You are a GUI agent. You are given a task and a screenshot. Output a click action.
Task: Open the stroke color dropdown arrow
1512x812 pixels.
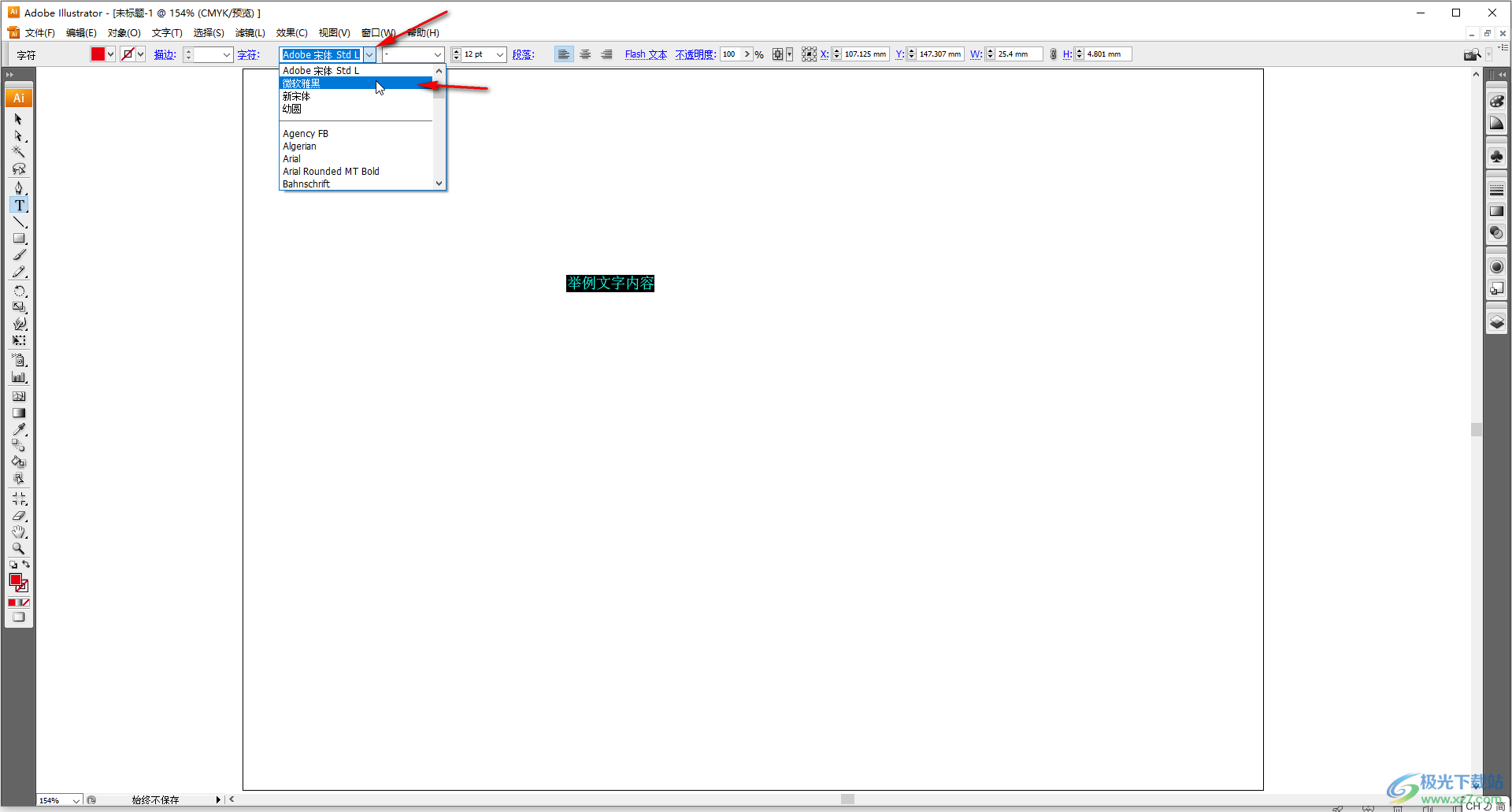[141, 54]
